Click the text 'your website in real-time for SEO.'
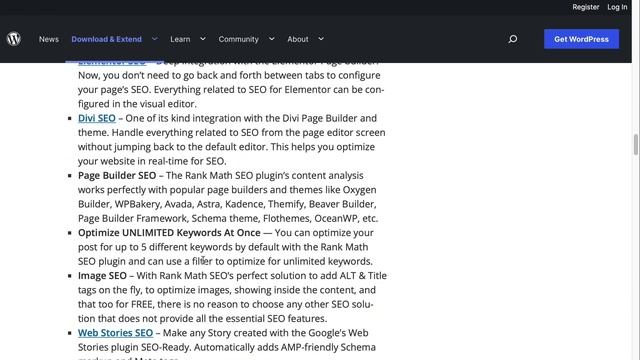The image size is (640, 360). (x=152, y=161)
